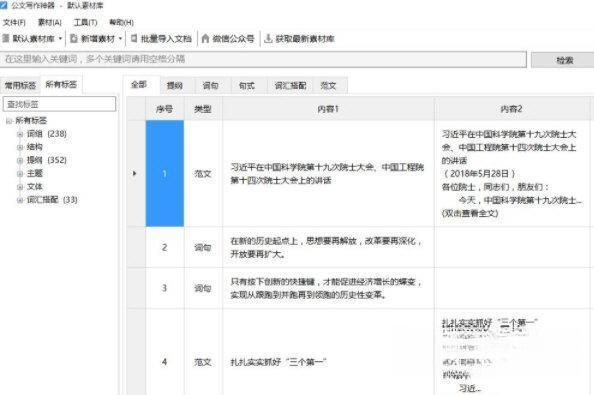Click 内容1 text of row 1 speech

pyautogui.click(x=327, y=174)
